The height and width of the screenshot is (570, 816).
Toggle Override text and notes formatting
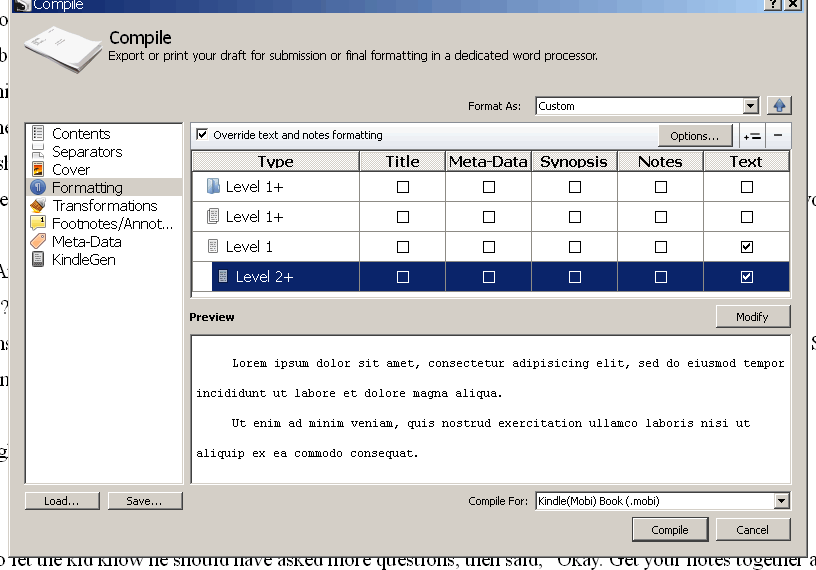(202, 135)
